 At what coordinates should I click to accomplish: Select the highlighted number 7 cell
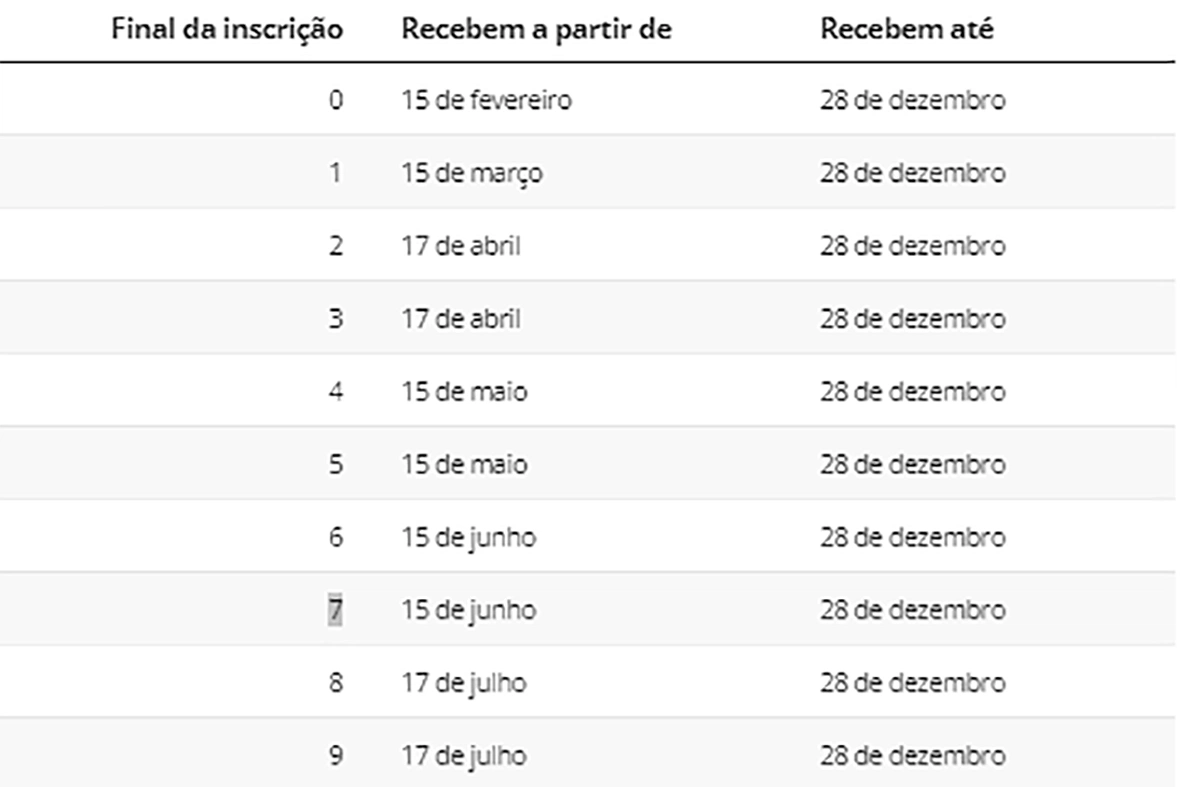pyautogui.click(x=335, y=610)
